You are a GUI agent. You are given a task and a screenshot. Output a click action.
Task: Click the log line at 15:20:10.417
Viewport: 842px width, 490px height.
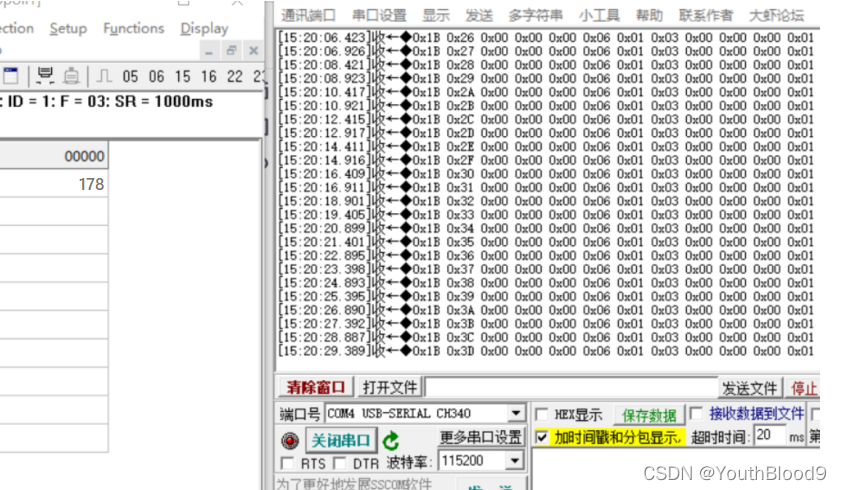click(547, 92)
